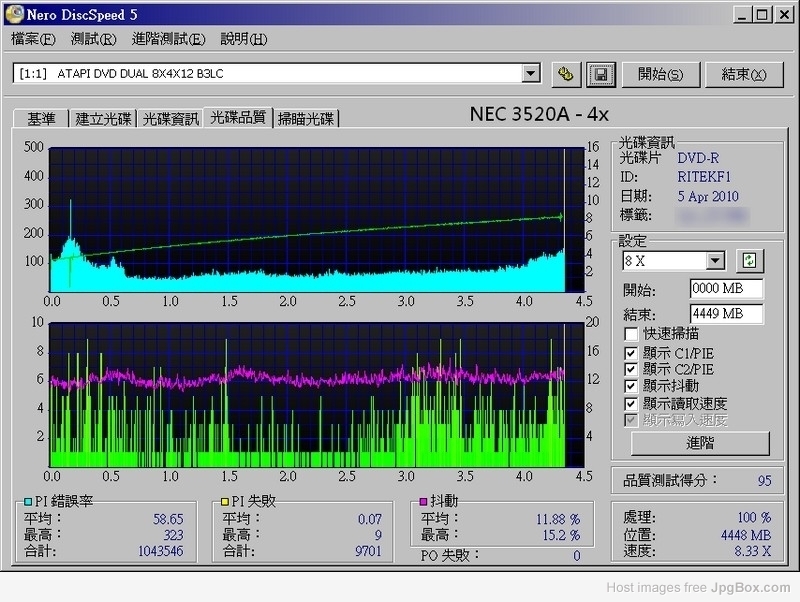Click the copy to clipboard icon

pyautogui.click(x=566, y=74)
